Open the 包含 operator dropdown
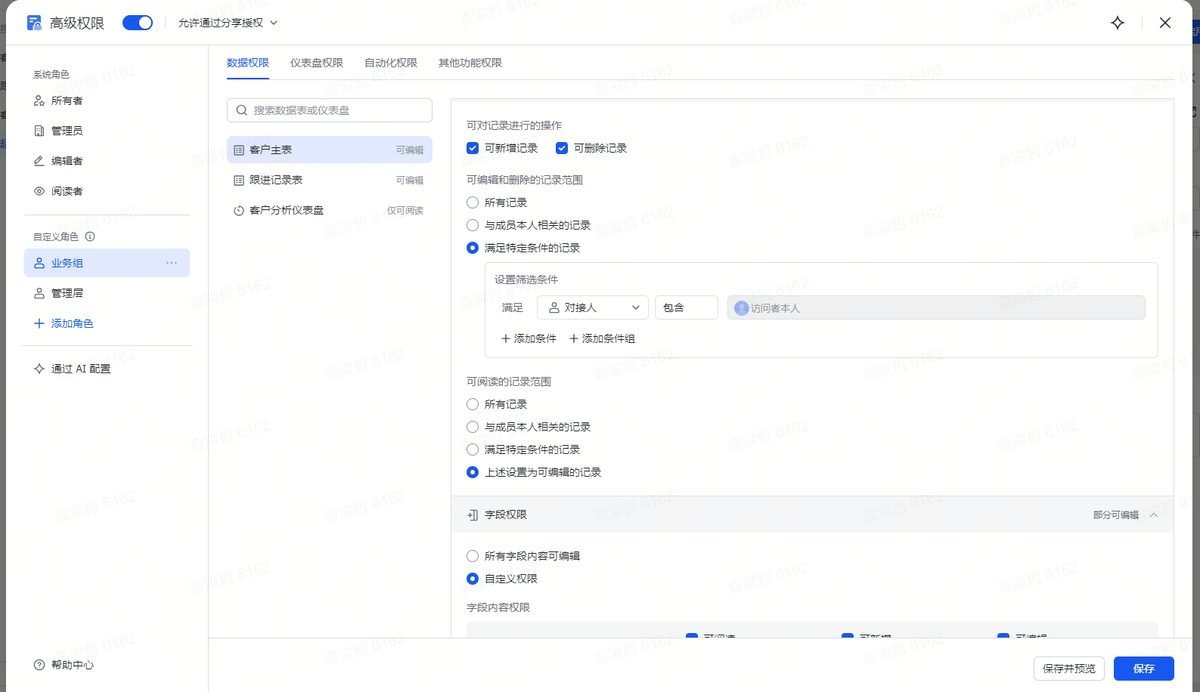1200x692 pixels. 686,308
